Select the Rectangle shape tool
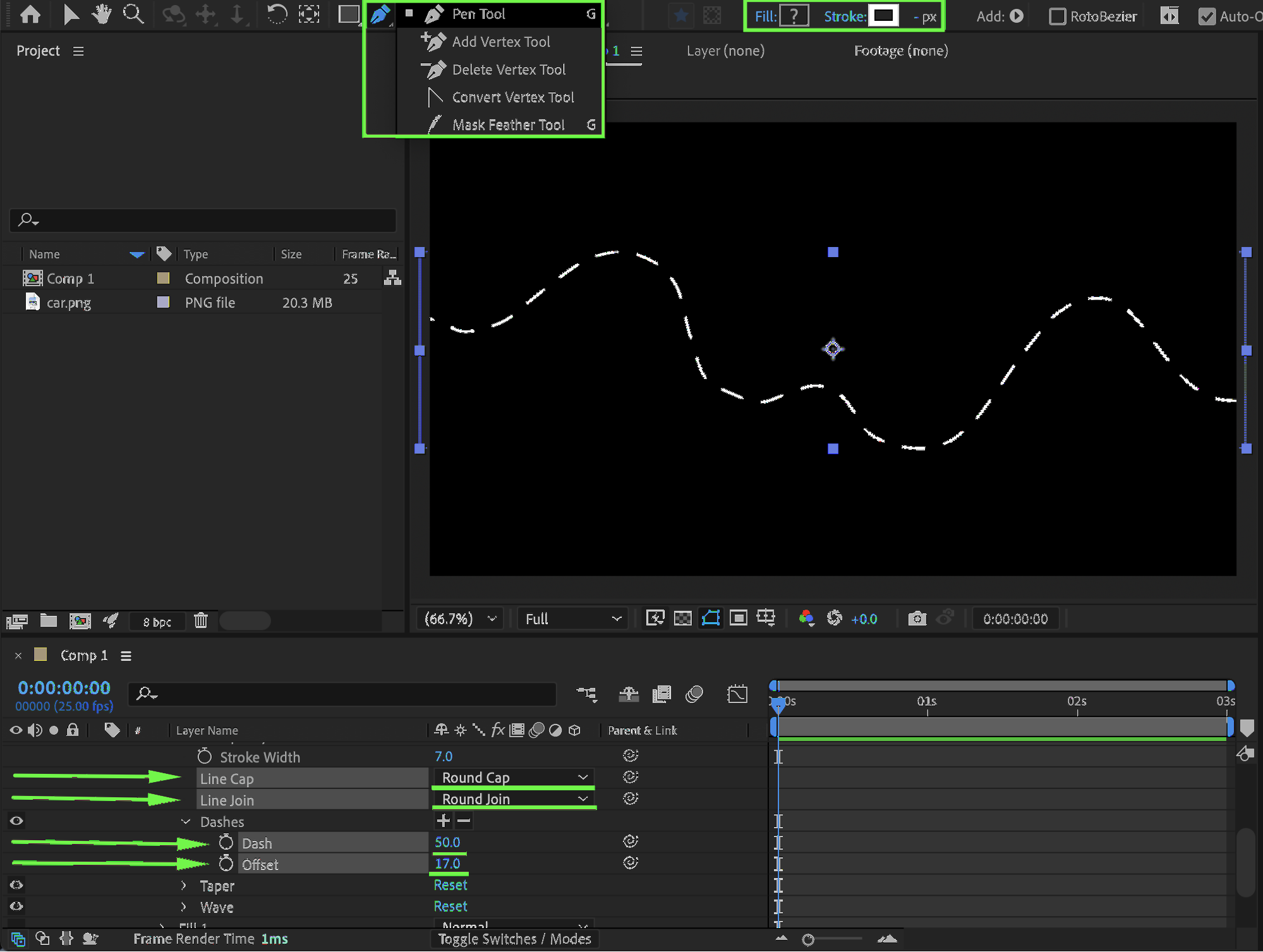Screen dimensions: 1263x952 [x=348, y=15]
